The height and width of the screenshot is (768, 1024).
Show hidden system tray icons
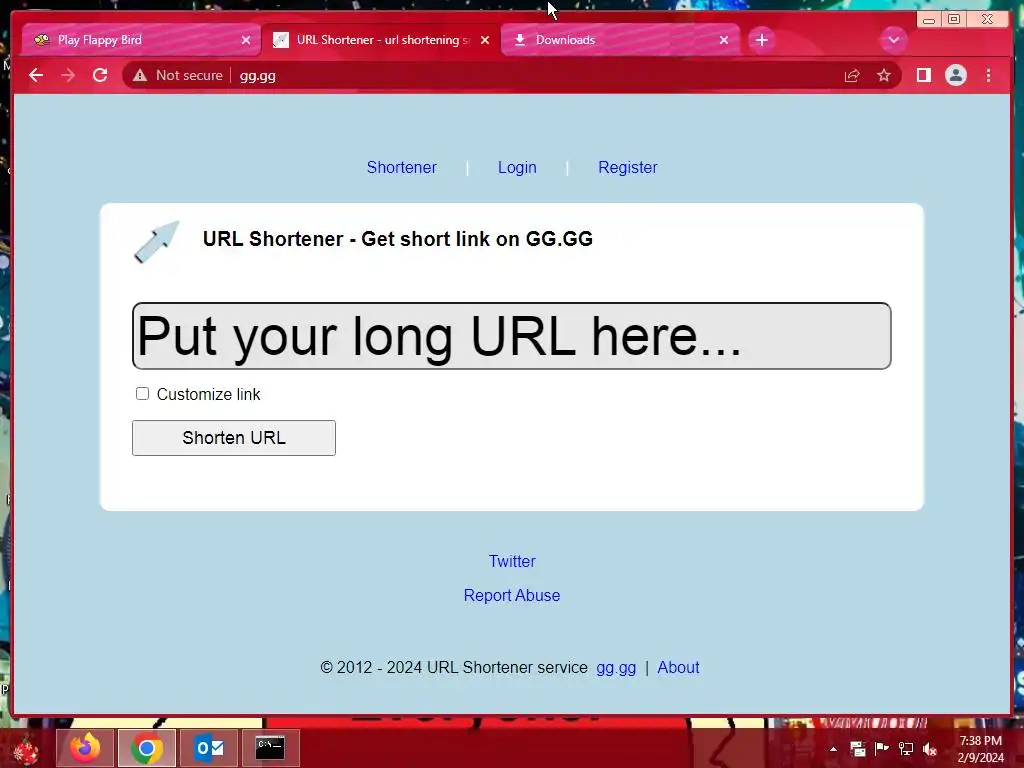tap(833, 749)
